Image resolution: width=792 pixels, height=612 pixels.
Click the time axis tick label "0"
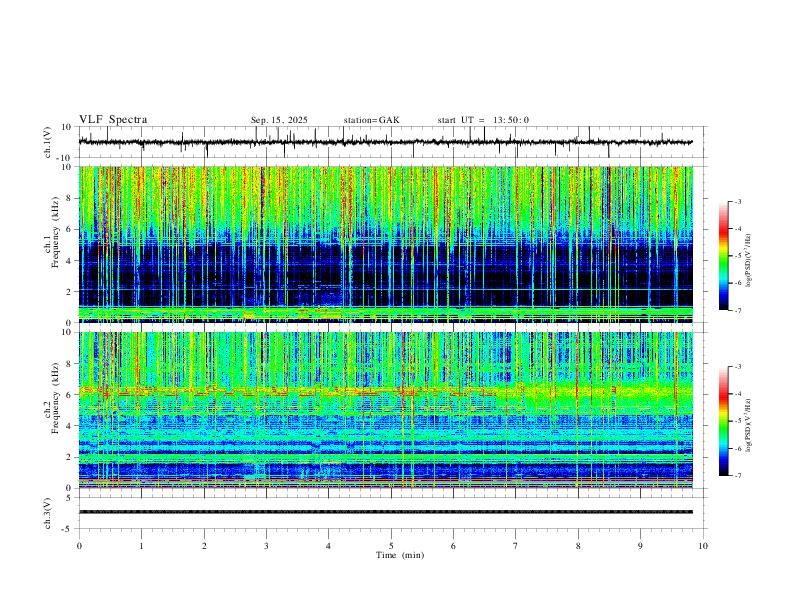click(79, 546)
